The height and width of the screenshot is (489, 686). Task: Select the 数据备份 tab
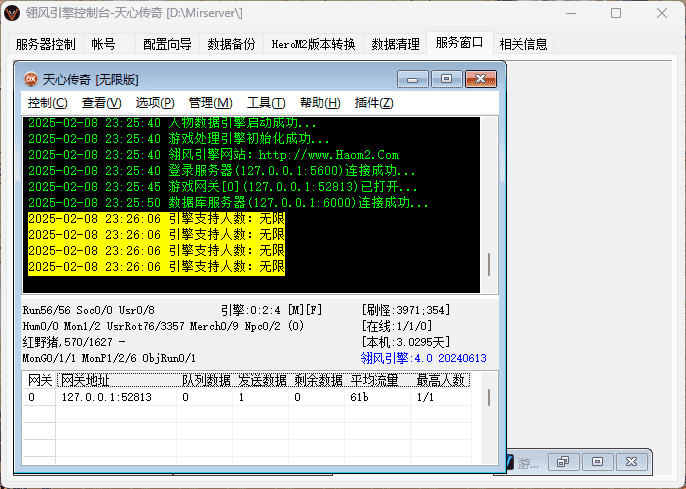231,44
